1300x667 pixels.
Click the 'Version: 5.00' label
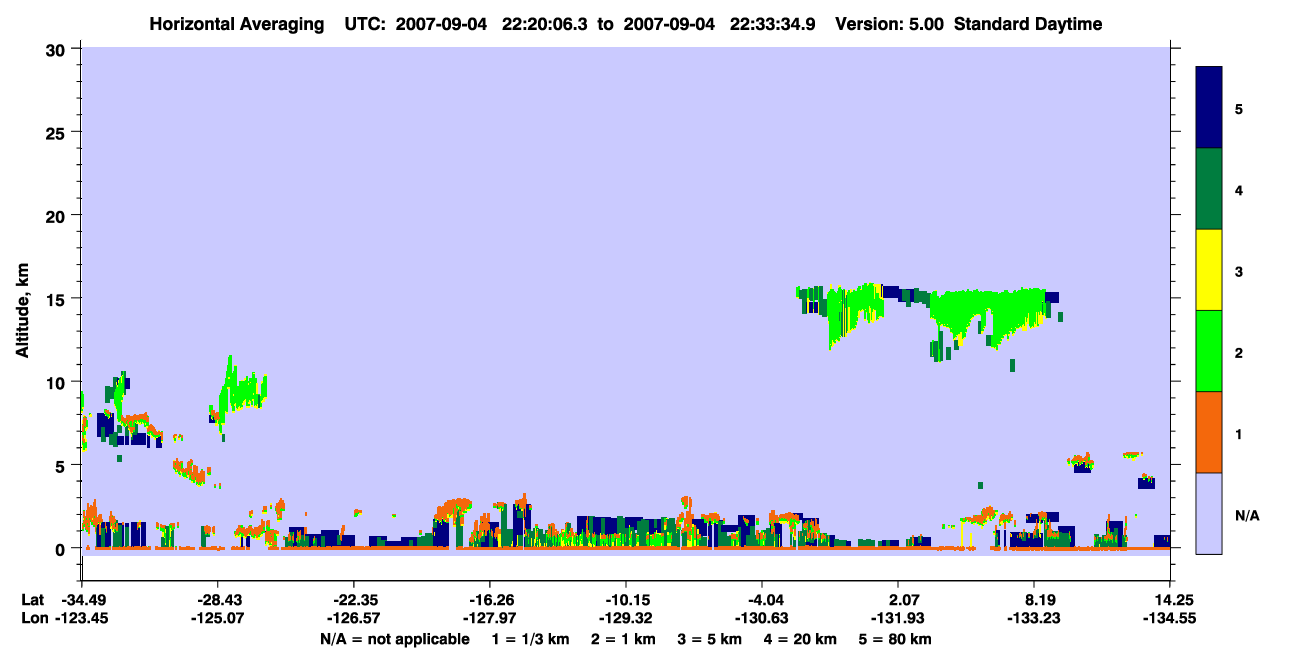(889, 24)
